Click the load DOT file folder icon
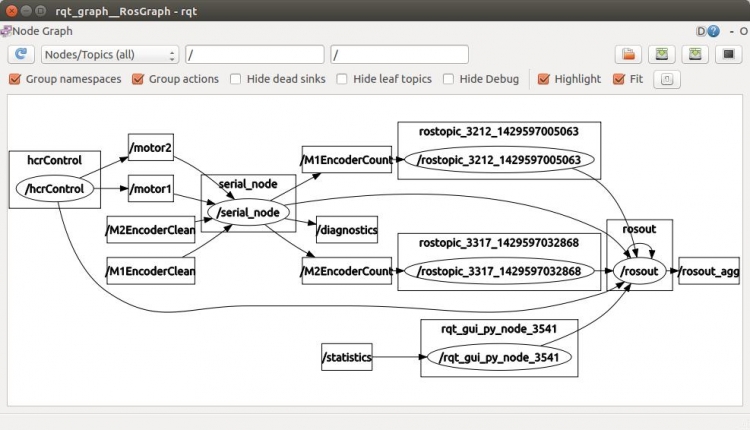The width and height of the screenshot is (750, 430). click(629, 54)
